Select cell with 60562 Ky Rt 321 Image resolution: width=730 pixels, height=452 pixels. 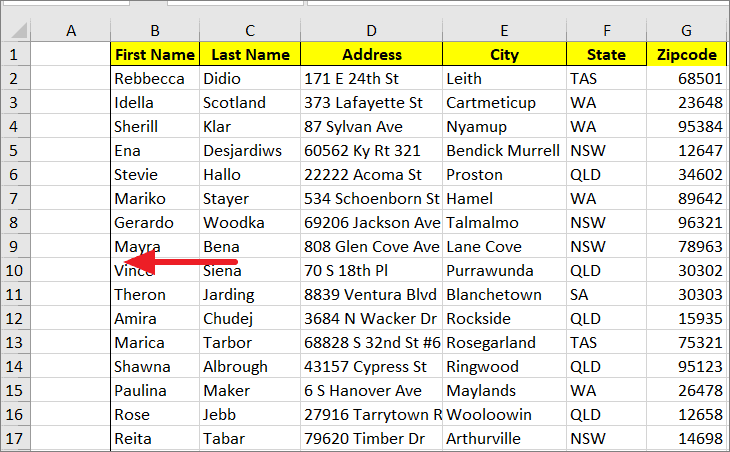(372, 150)
